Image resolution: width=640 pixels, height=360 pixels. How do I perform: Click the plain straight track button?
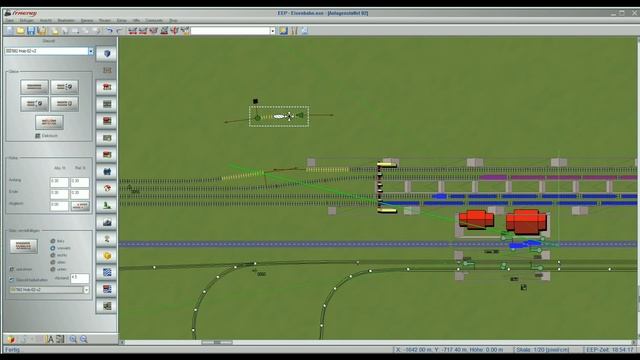click(x=34, y=87)
